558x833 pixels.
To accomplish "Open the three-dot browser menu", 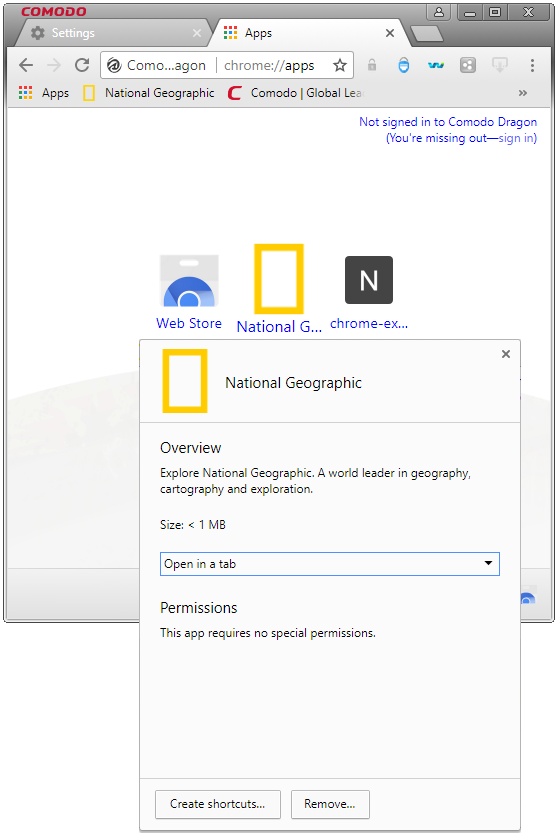I will click(532, 65).
